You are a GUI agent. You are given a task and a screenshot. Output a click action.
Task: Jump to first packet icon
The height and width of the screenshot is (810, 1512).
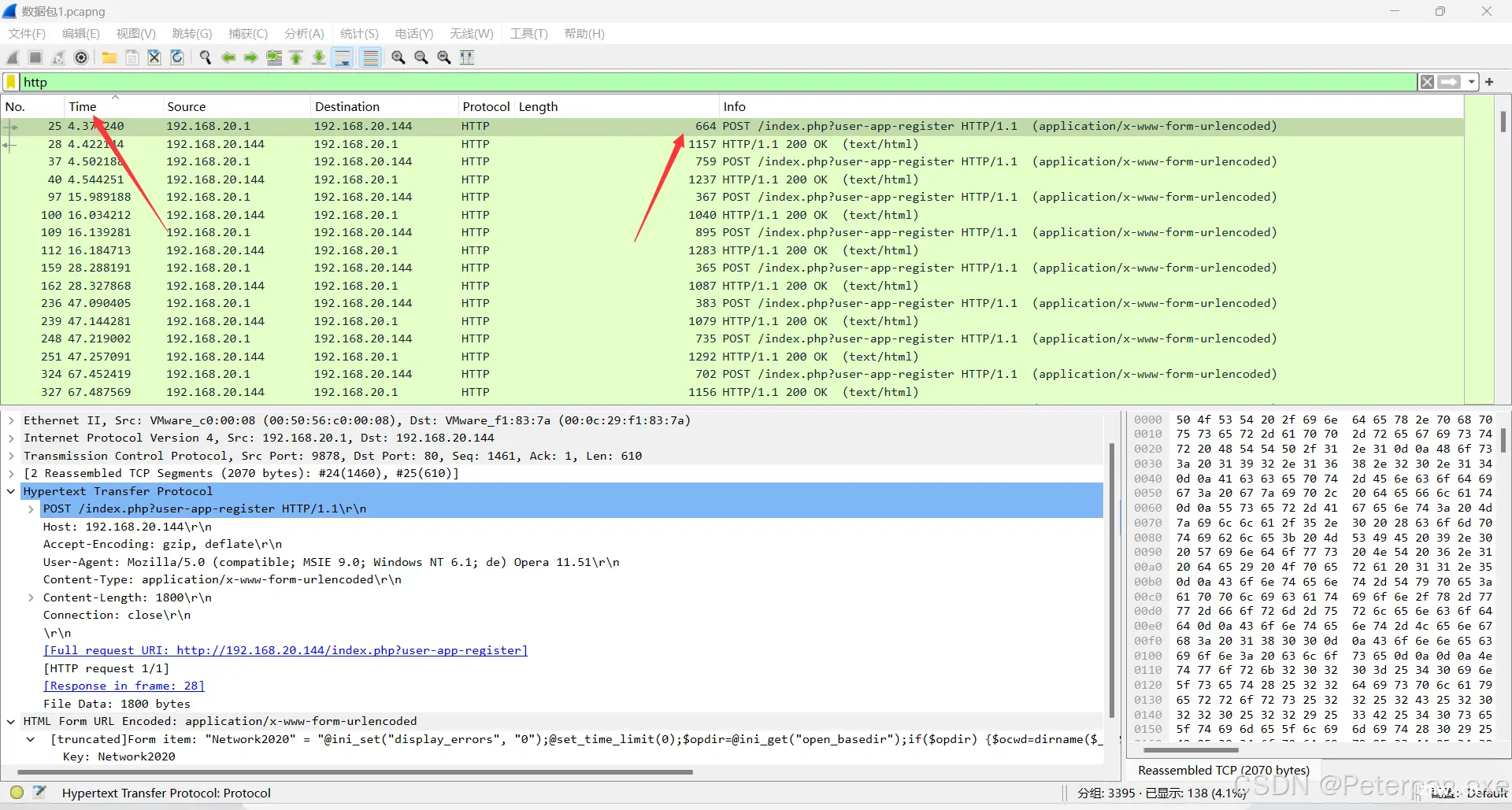[x=296, y=57]
